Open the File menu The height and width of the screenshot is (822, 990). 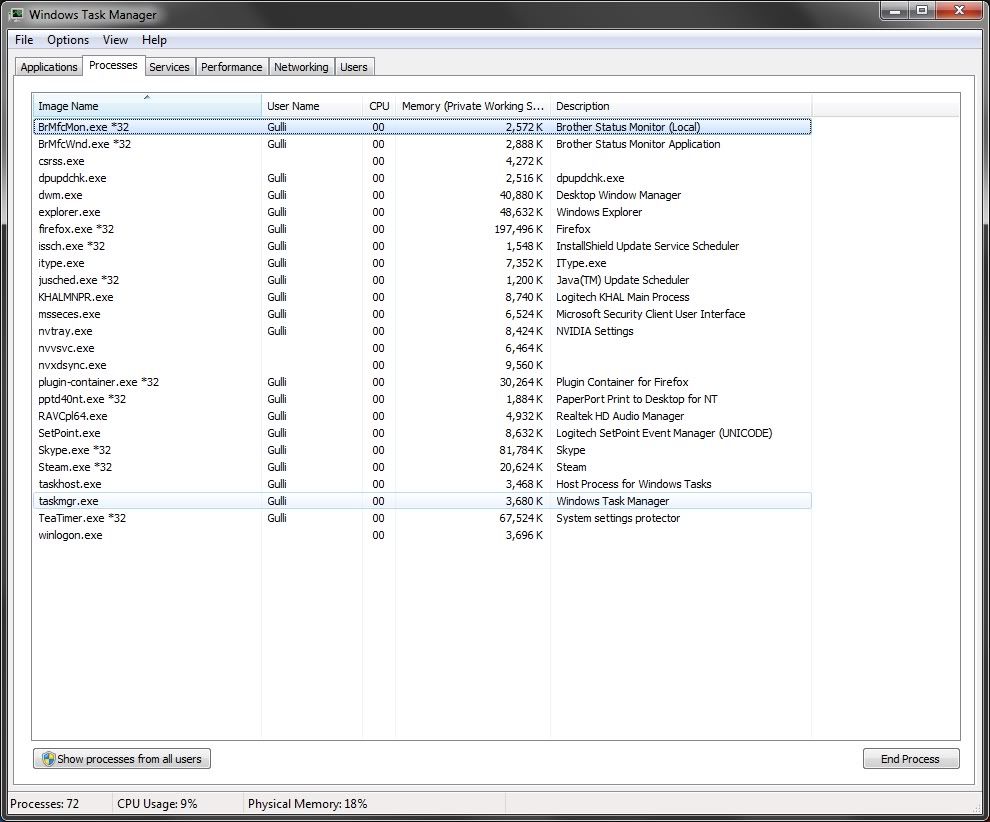24,40
